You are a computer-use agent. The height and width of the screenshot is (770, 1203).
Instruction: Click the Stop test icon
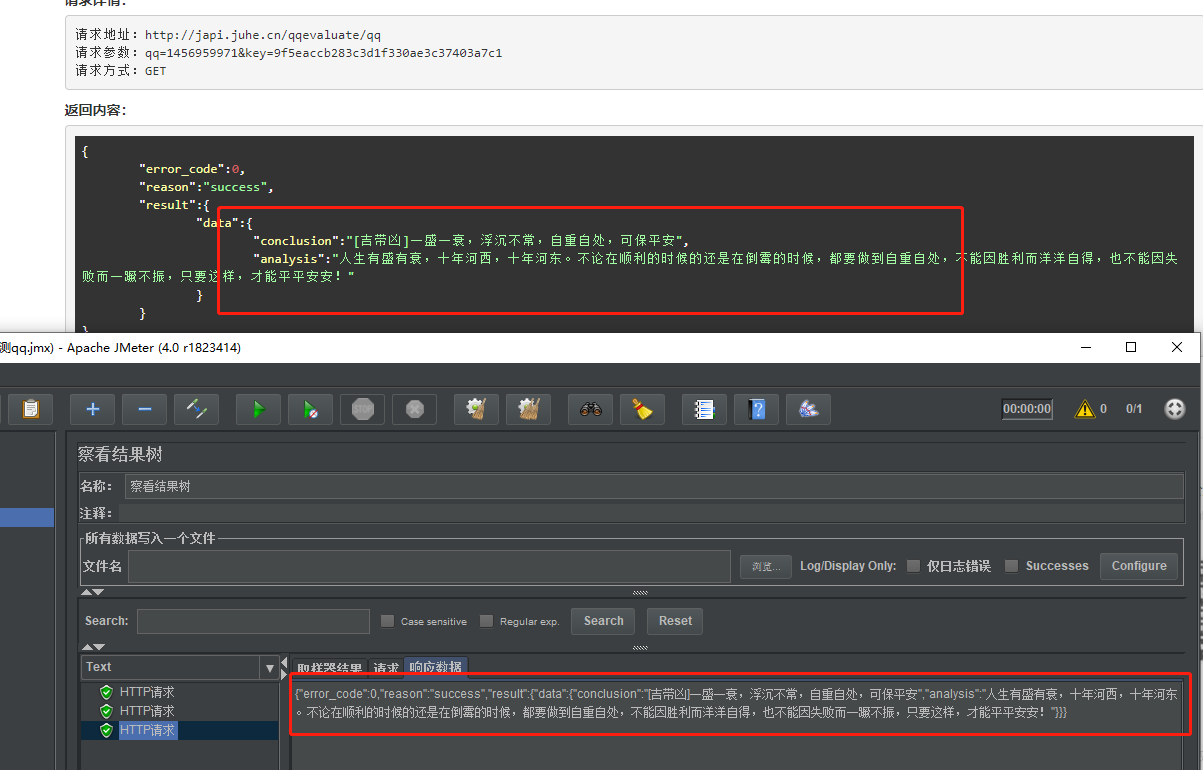pyautogui.click(x=363, y=409)
